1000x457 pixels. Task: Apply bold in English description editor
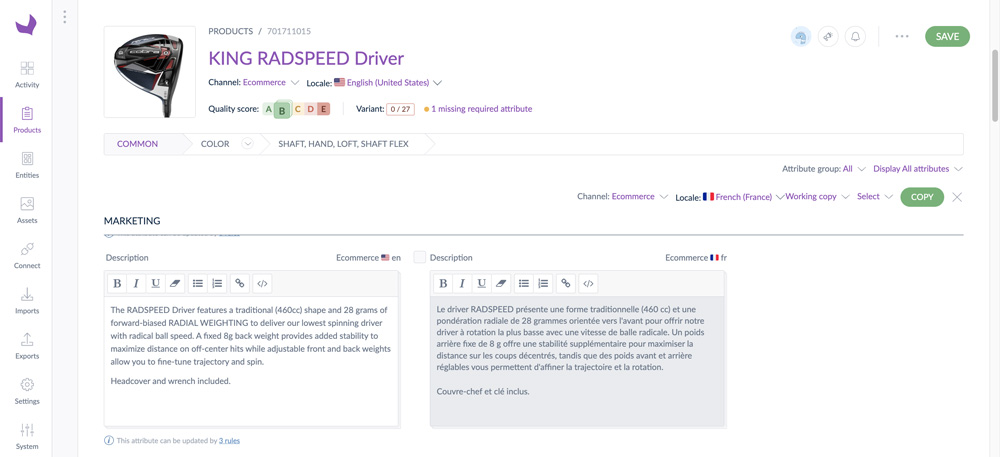(x=117, y=283)
